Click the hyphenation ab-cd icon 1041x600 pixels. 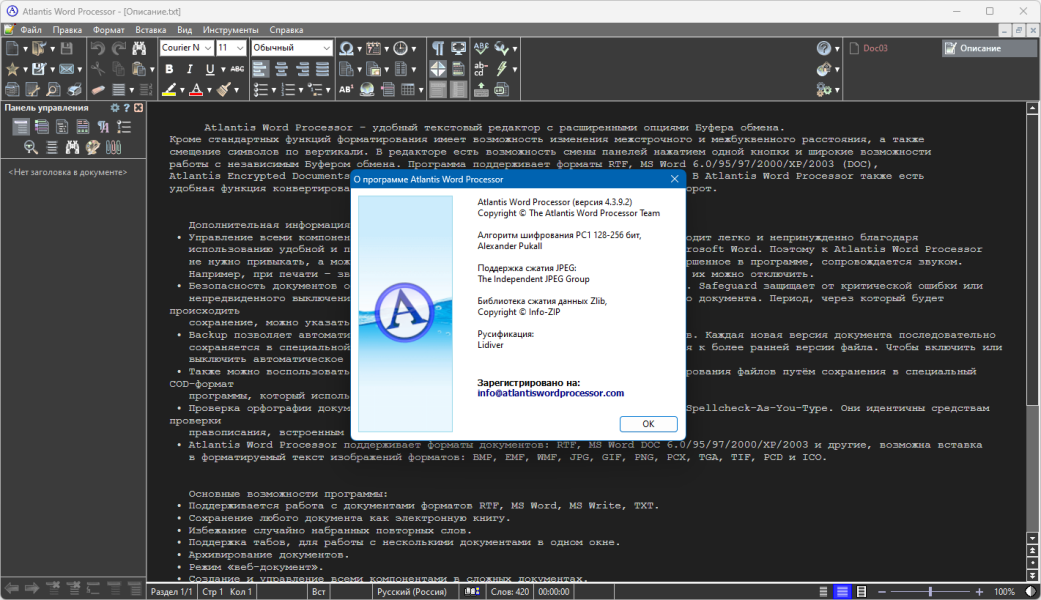[481, 69]
